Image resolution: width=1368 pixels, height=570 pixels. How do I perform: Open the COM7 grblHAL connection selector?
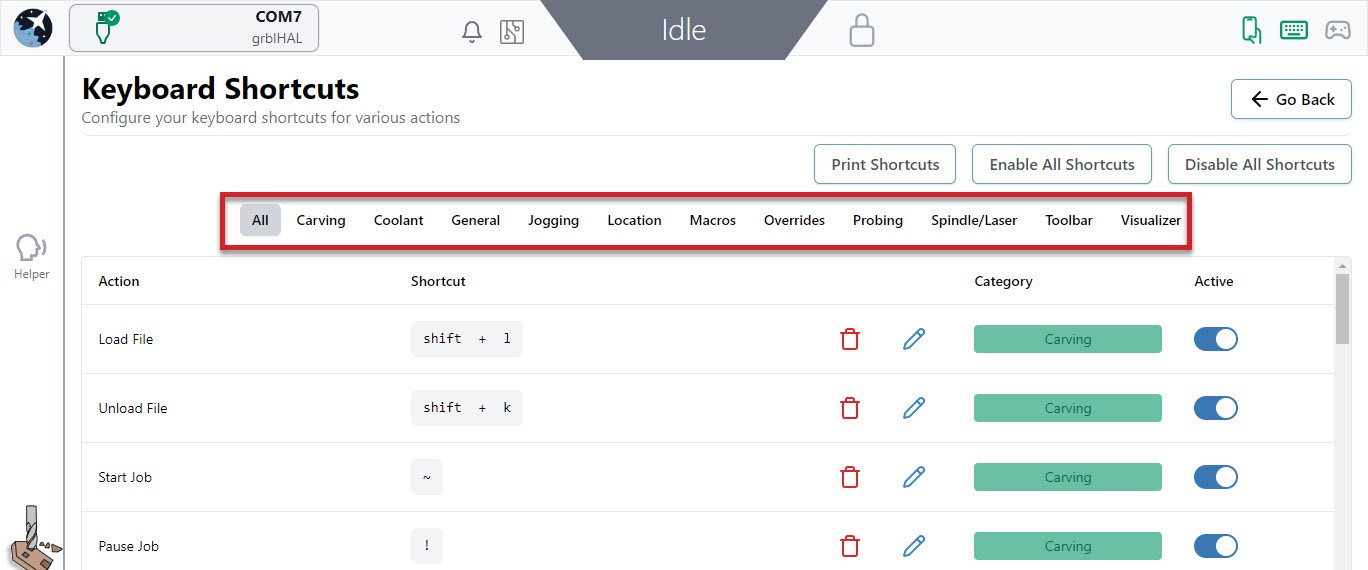(193, 28)
